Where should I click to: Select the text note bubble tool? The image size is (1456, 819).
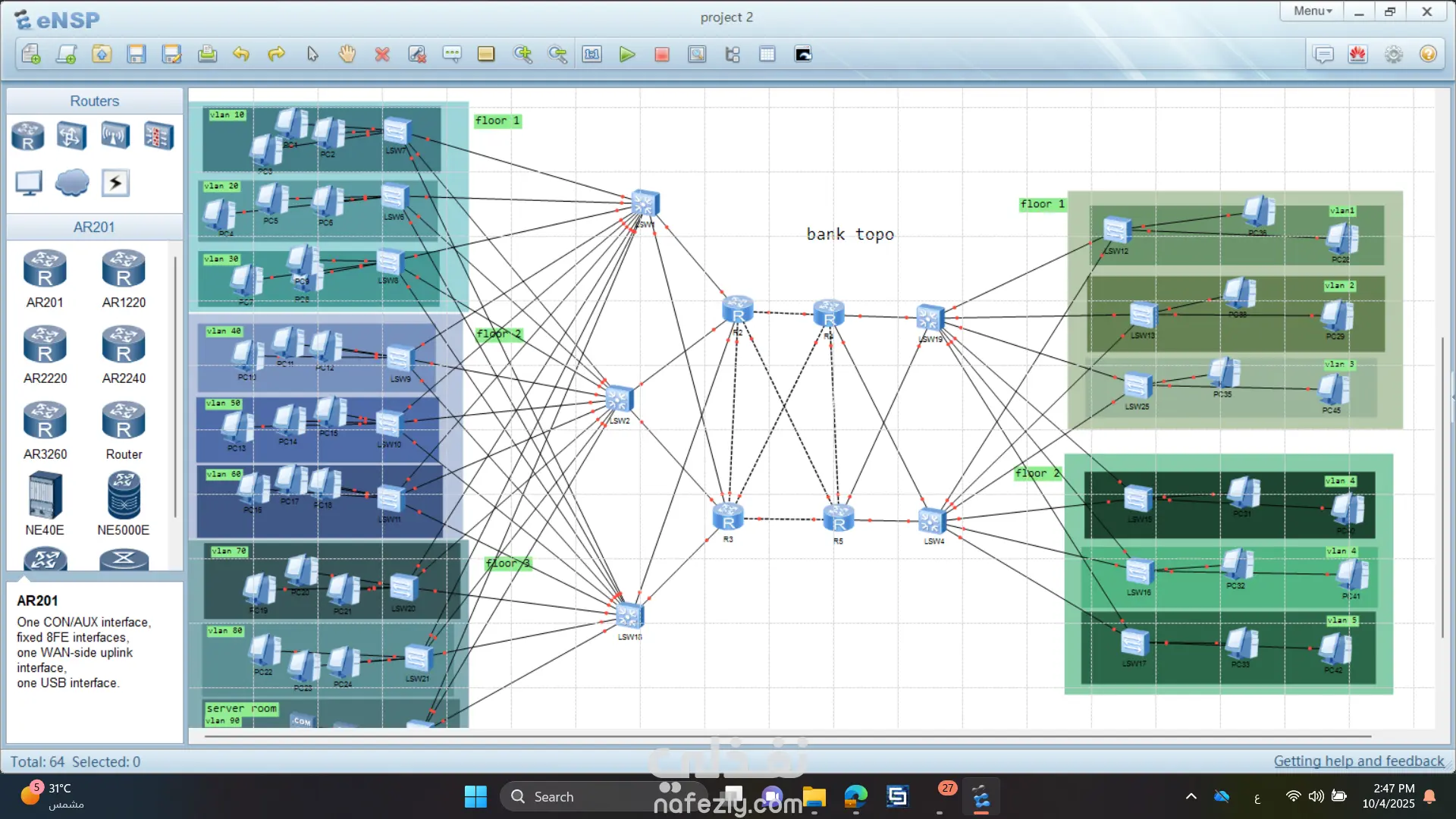(x=452, y=55)
